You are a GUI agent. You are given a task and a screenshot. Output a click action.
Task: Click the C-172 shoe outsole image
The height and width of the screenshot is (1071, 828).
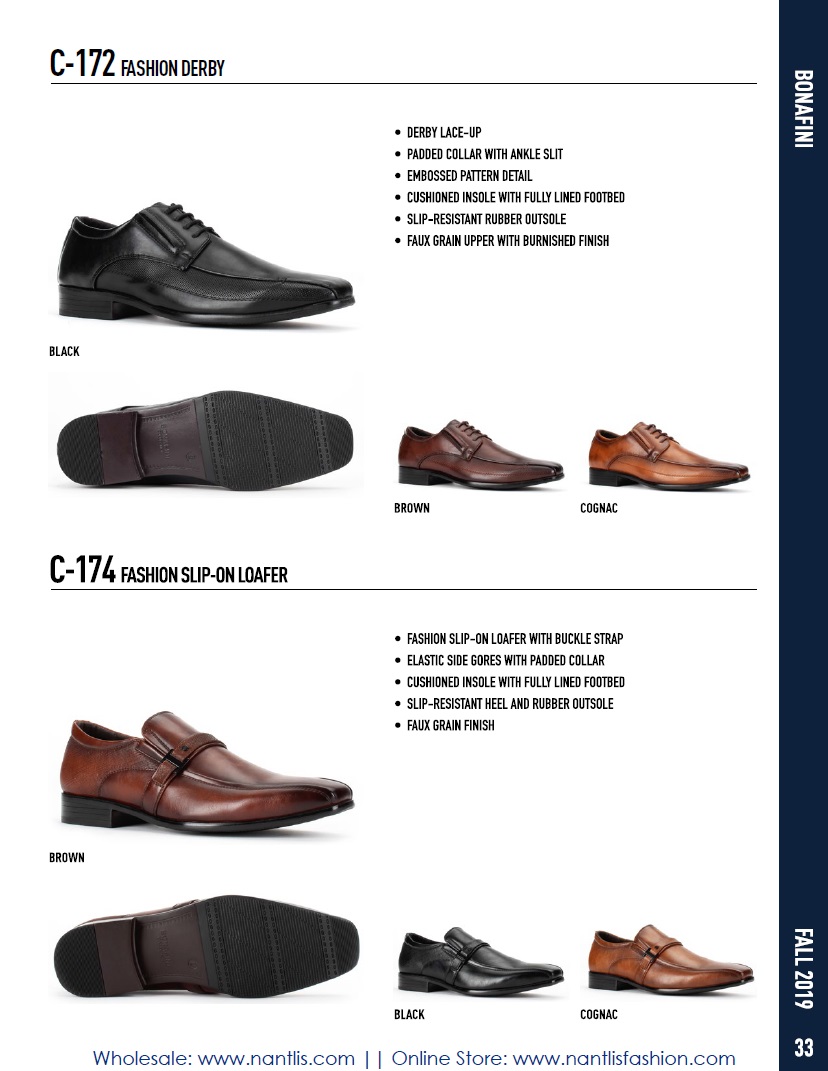click(x=206, y=439)
